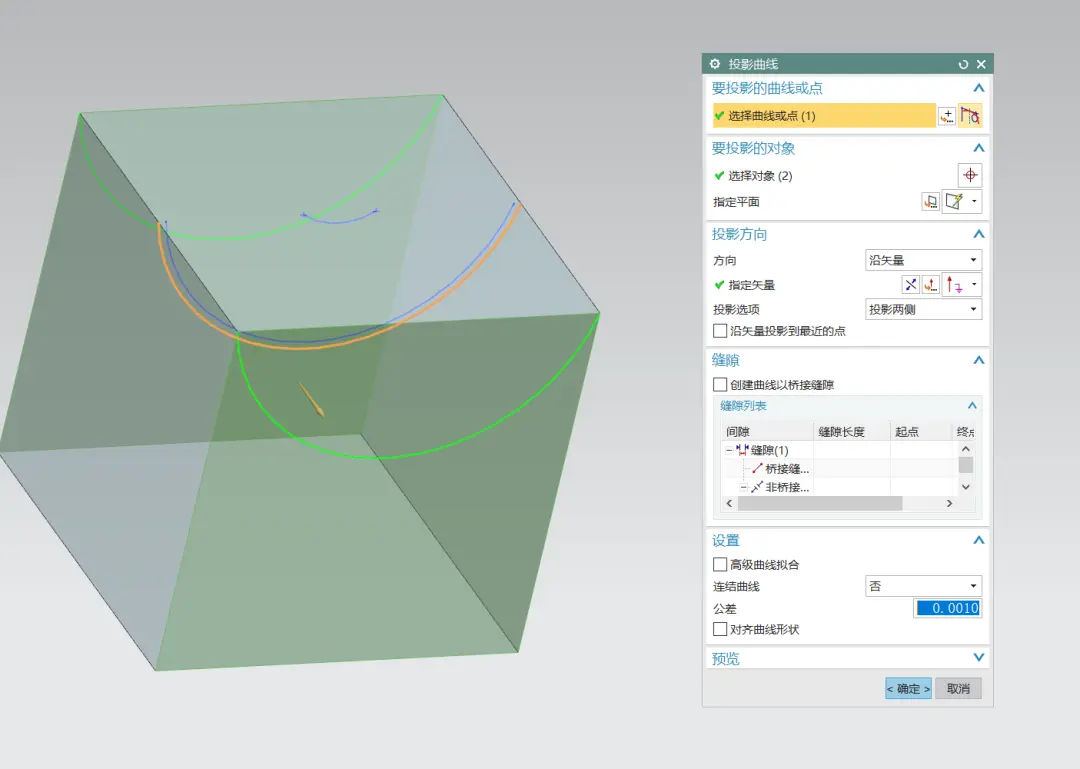Collapse the 非桥接... node with its minus box

(x=744, y=487)
